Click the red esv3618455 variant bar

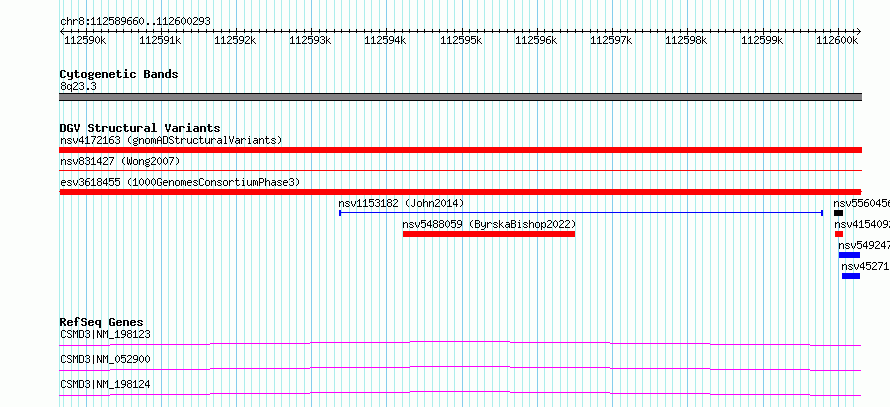tap(460, 192)
